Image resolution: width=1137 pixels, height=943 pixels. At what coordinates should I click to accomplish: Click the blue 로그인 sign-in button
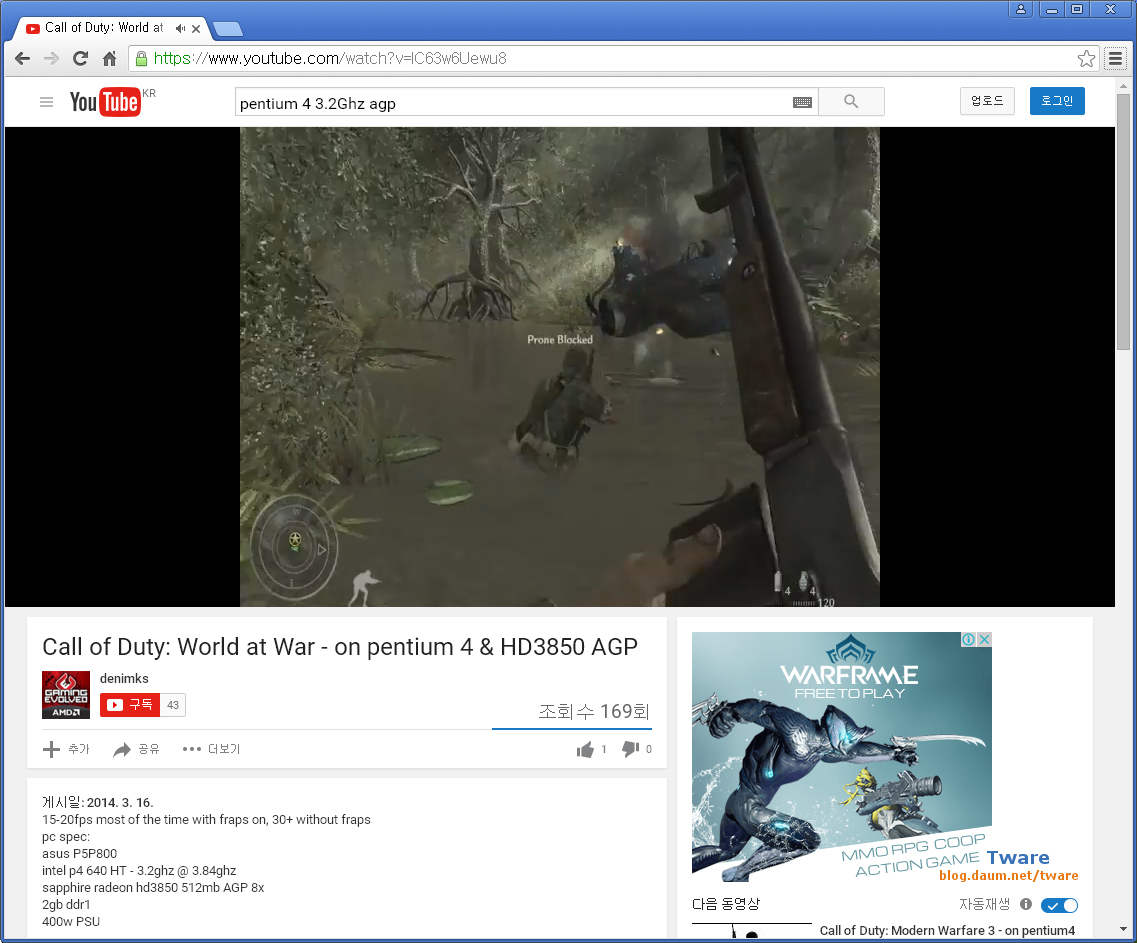point(1057,101)
